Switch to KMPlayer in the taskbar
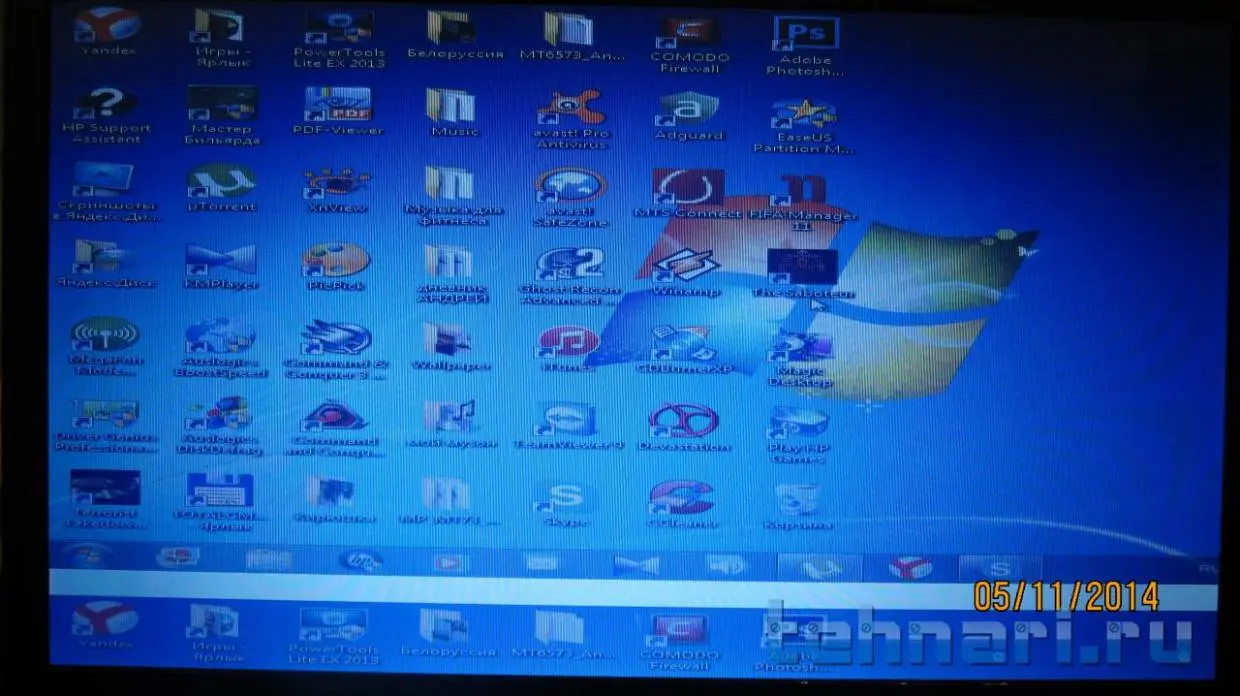Image resolution: width=1240 pixels, height=696 pixels. coord(636,565)
